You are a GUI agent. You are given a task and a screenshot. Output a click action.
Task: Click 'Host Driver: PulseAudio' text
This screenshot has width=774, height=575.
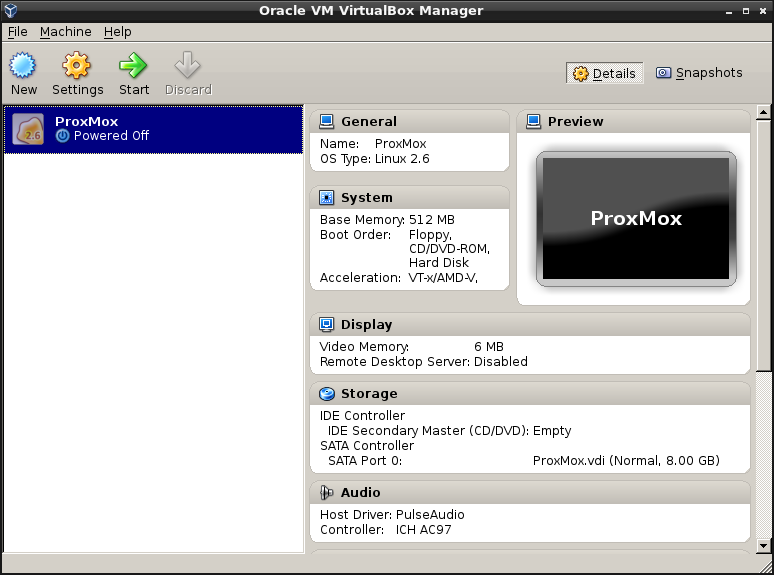[392, 515]
